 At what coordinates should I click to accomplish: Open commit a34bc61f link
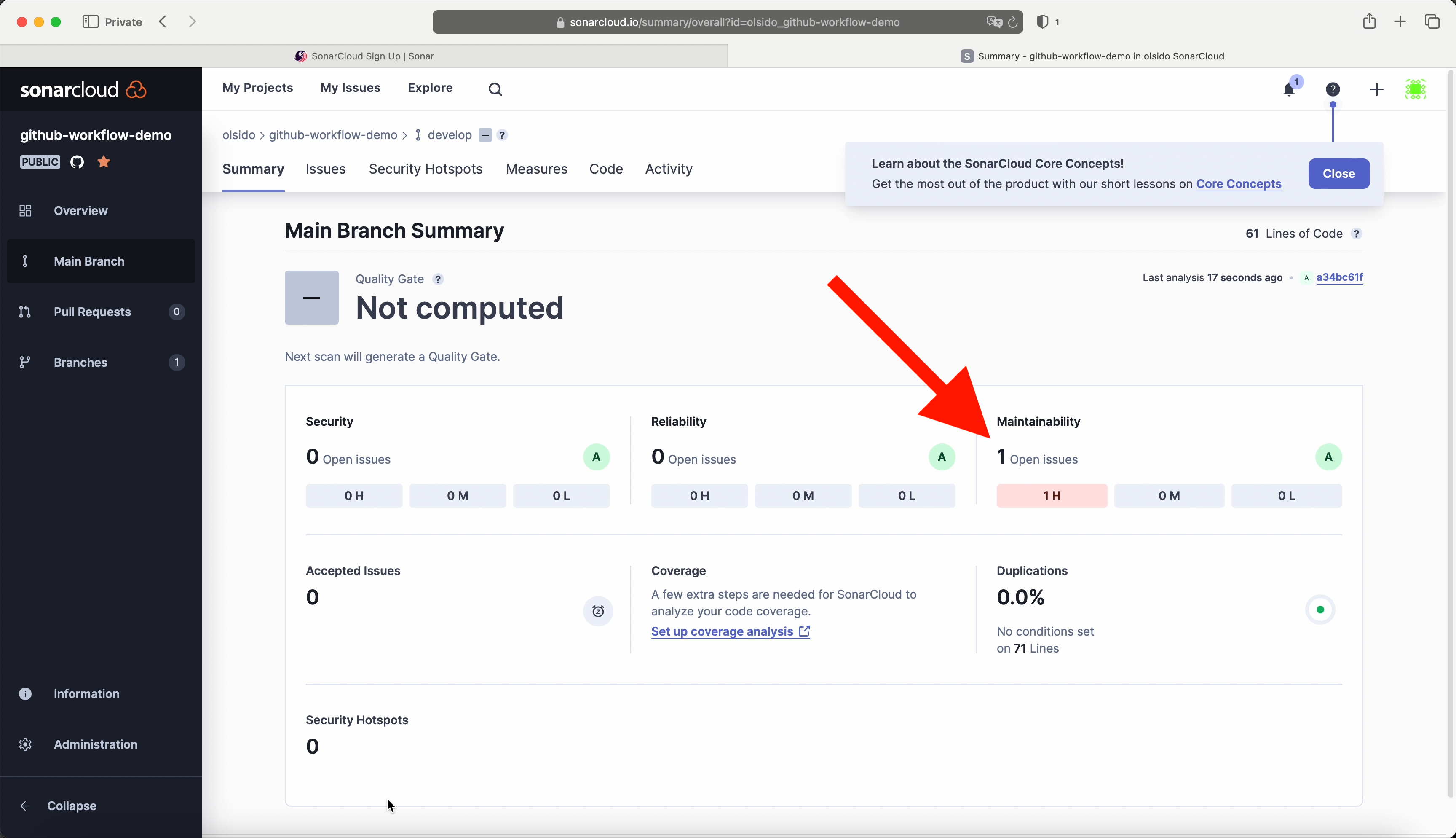pyautogui.click(x=1339, y=277)
